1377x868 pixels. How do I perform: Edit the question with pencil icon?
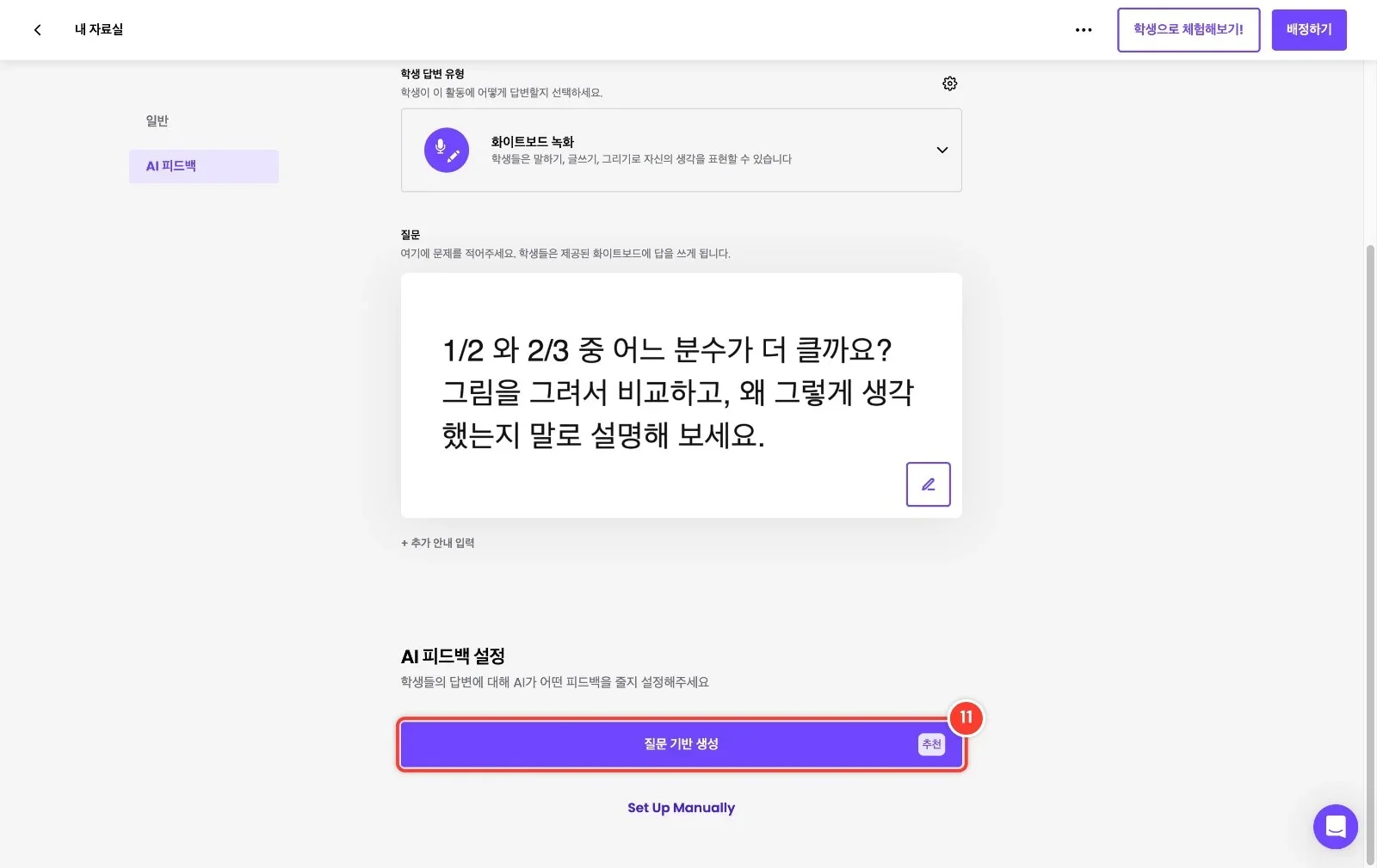928,484
